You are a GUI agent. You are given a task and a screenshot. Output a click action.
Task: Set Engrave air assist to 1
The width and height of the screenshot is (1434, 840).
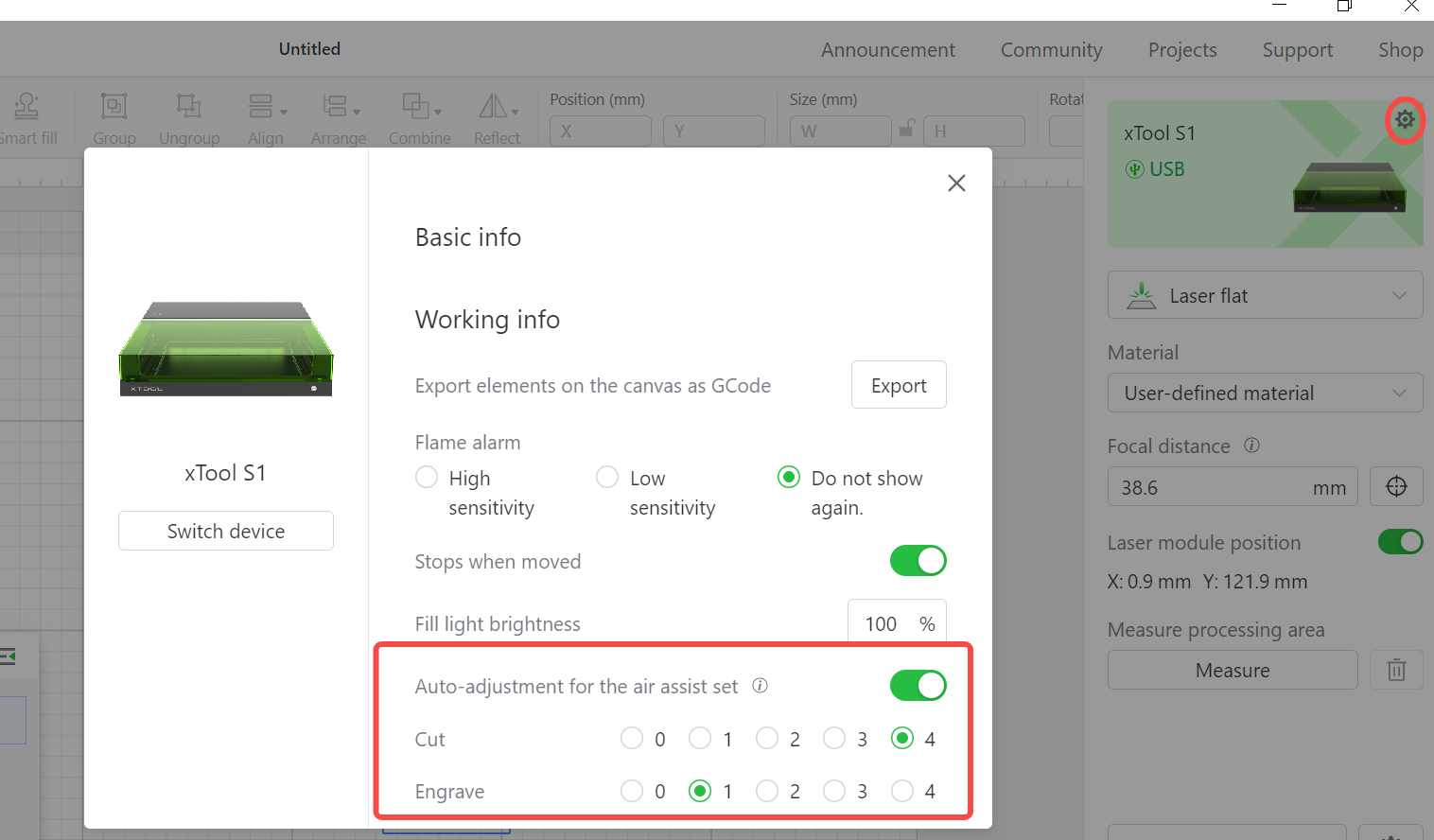pyautogui.click(x=700, y=790)
